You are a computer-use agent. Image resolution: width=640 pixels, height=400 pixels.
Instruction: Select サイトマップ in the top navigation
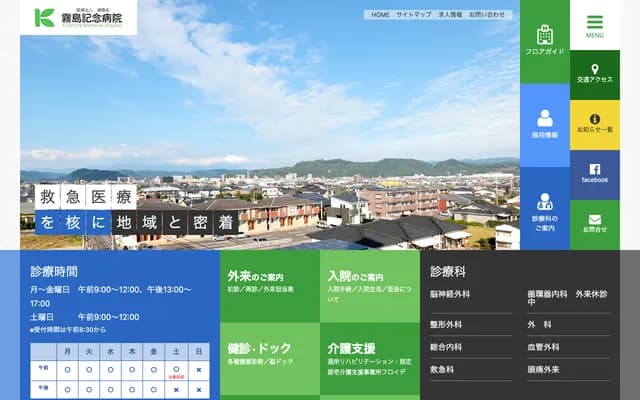[x=413, y=15]
